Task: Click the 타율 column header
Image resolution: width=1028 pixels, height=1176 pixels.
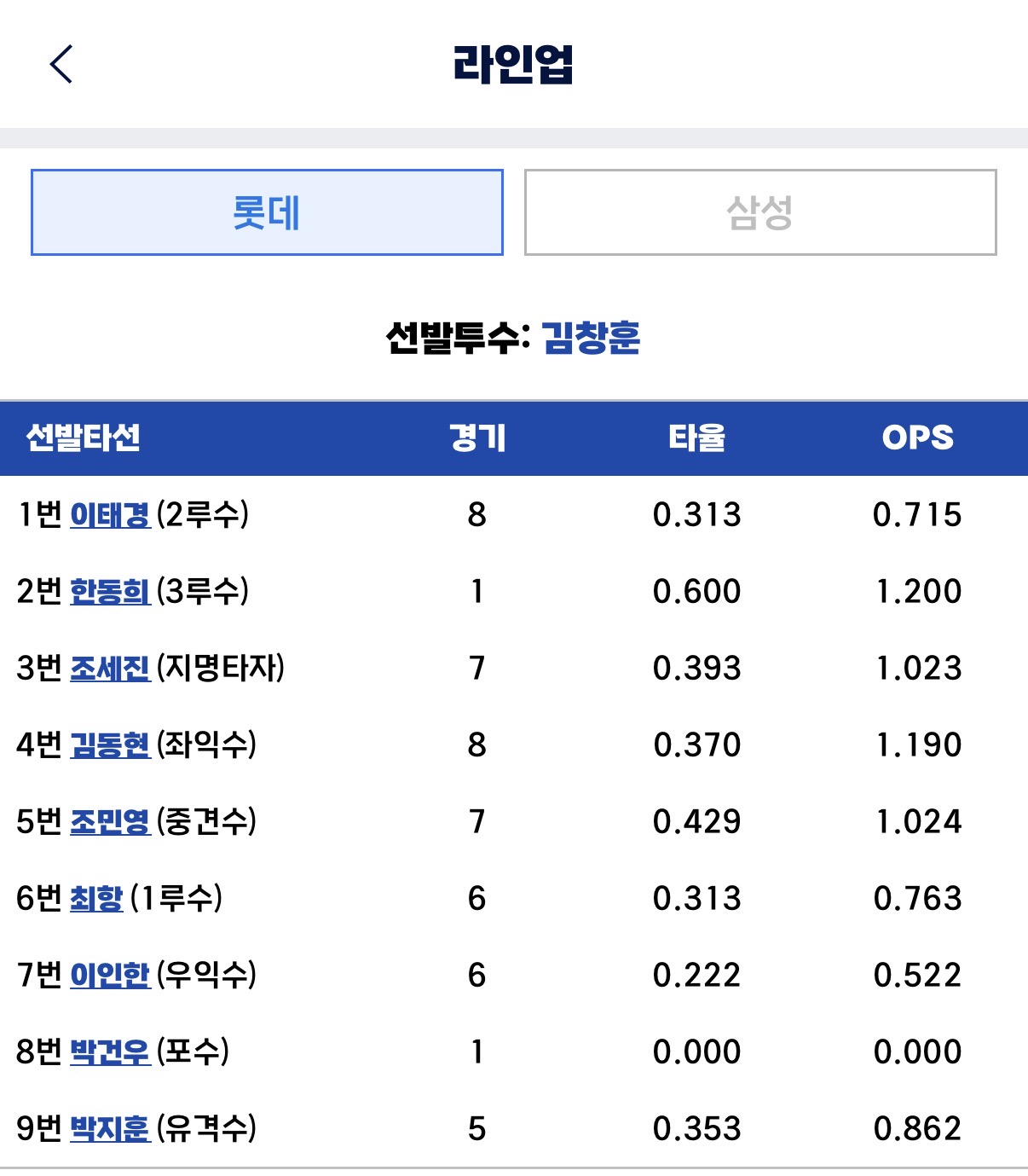Action: [697, 437]
